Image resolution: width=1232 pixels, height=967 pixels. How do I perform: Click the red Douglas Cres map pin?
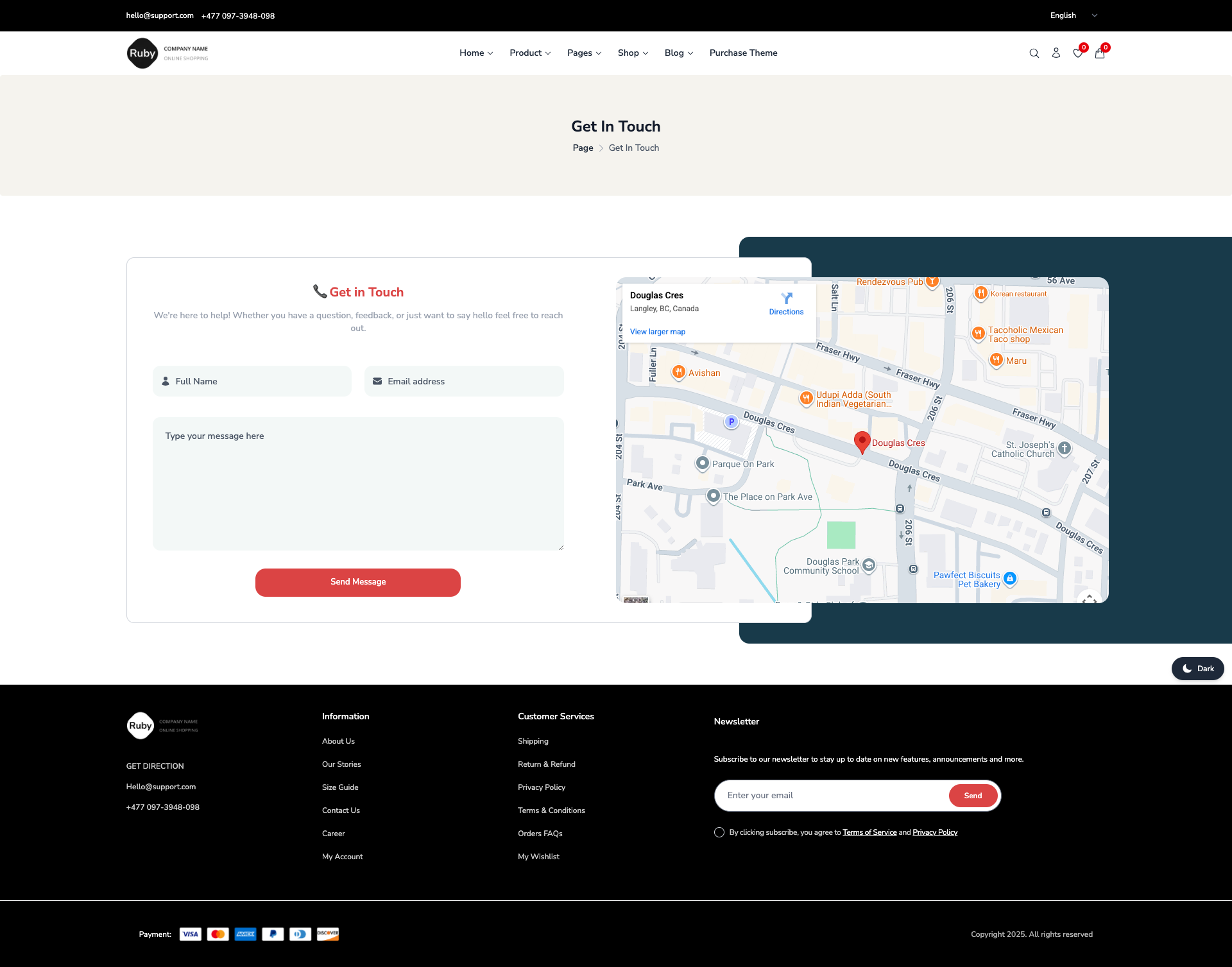click(862, 441)
